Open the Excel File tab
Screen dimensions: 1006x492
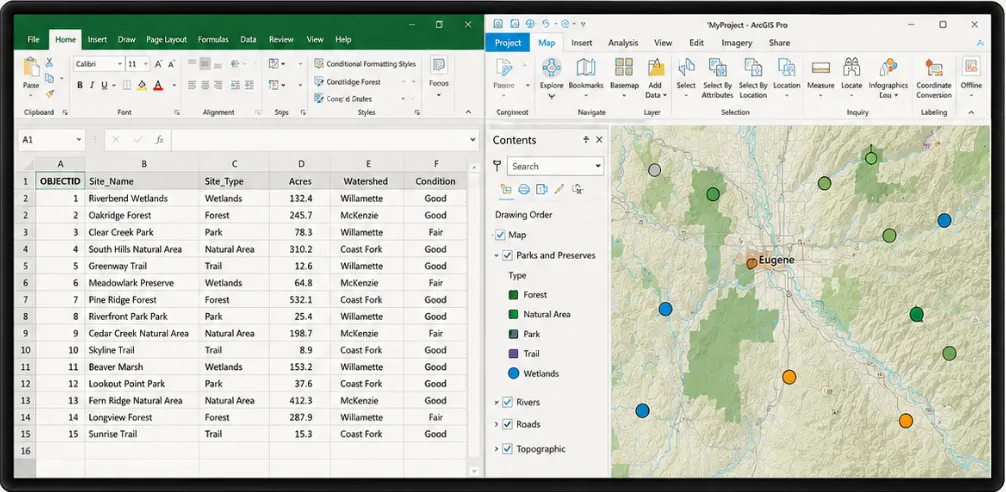click(33, 39)
